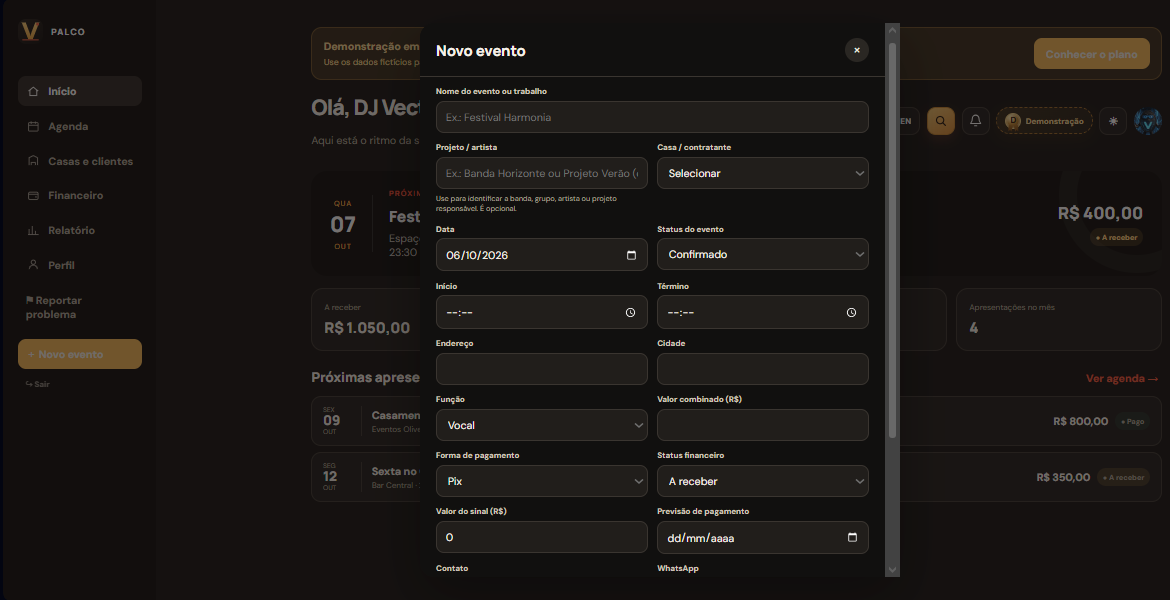Viewport: 1170px width, 600px height.
Task: Close the Novo evento dialog
Action: tap(857, 50)
